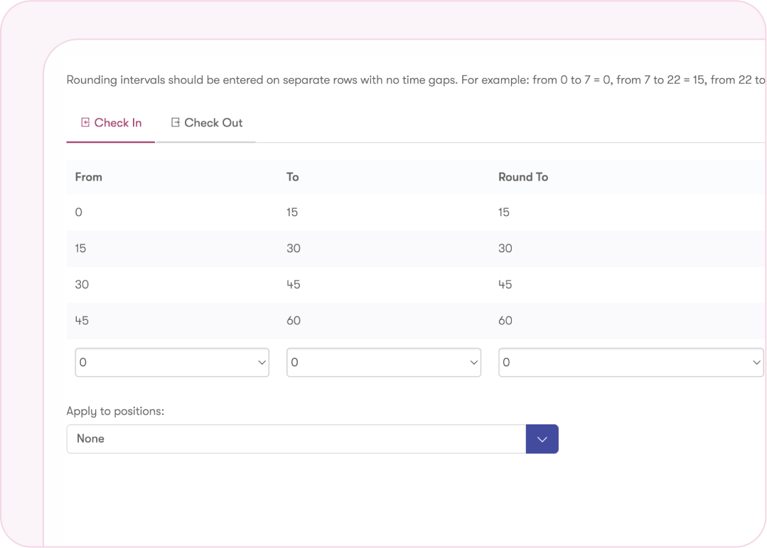Select From value 15 in second row

click(x=80, y=249)
